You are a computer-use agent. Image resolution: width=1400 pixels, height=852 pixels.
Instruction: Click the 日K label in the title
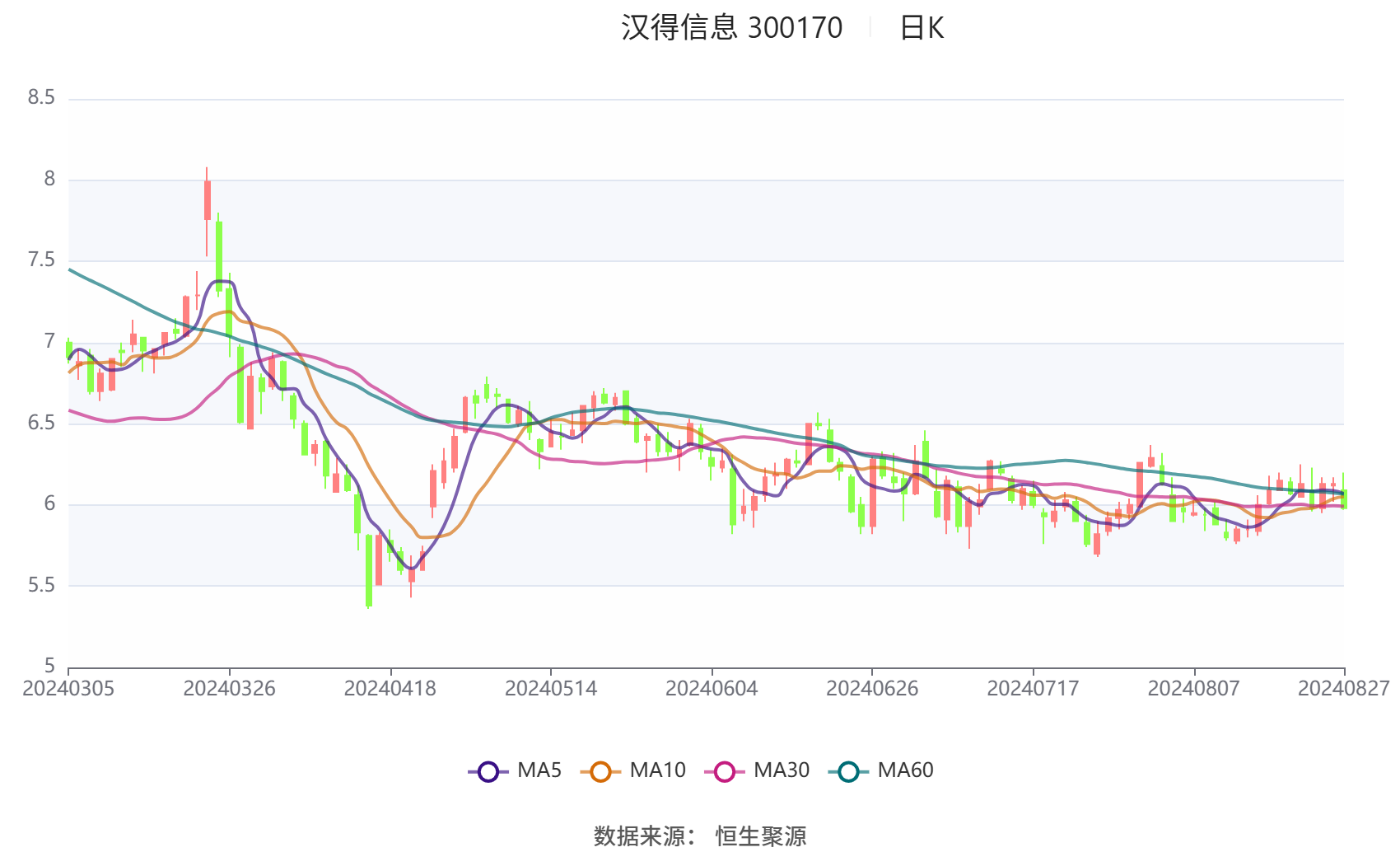(921, 28)
